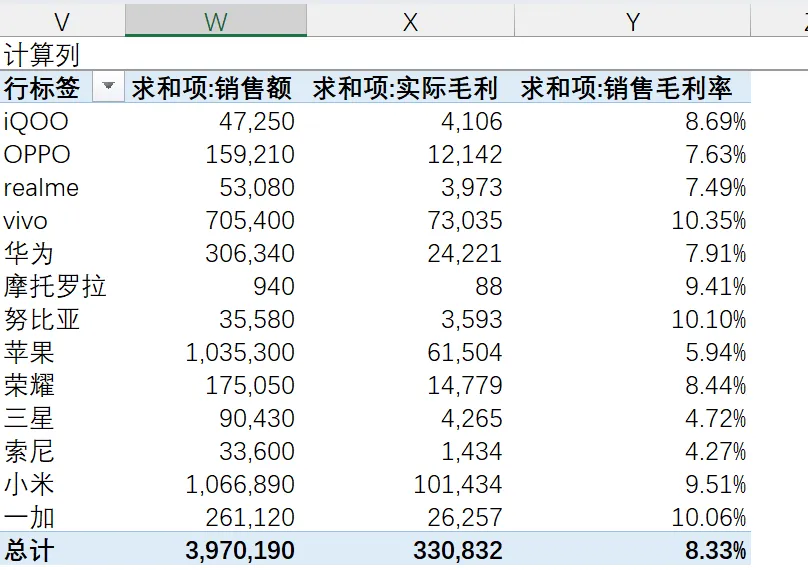This screenshot has width=808, height=570.
Task: Select the 一加 row label
Action: coord(29,517)
